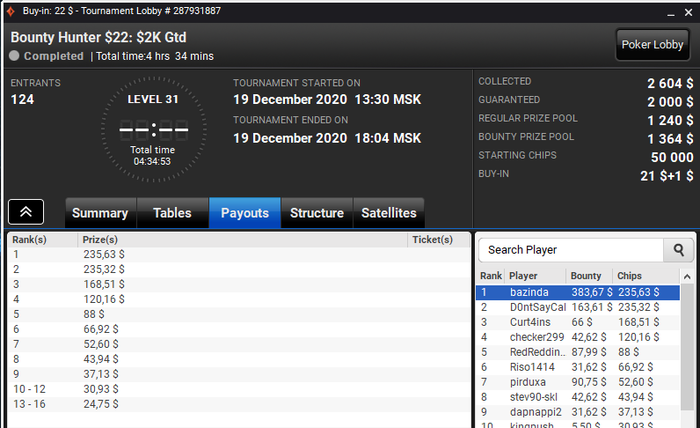The image size is (700, 428).
Task: View the Satellites tab
Action: pyautogui.click(x=389, y=213)
